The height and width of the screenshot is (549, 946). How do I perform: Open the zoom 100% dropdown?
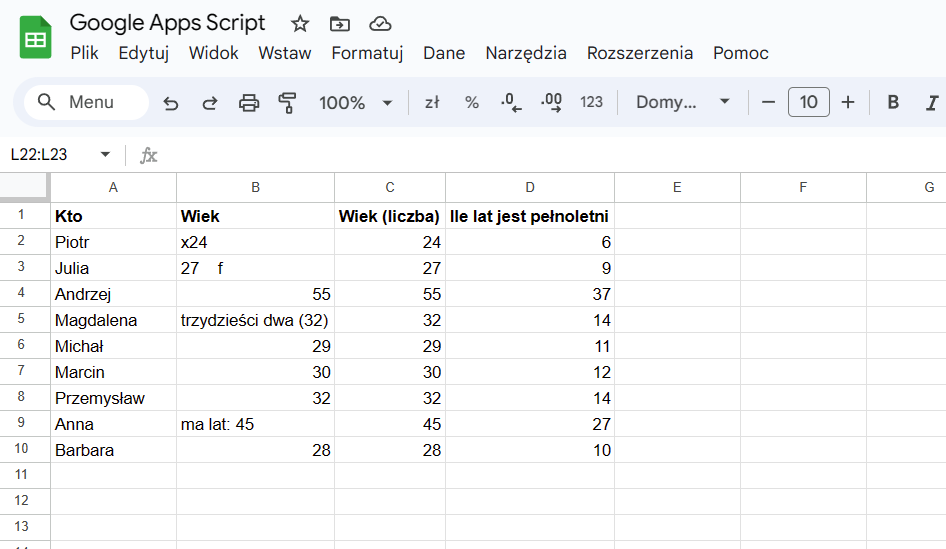point(356,103)
